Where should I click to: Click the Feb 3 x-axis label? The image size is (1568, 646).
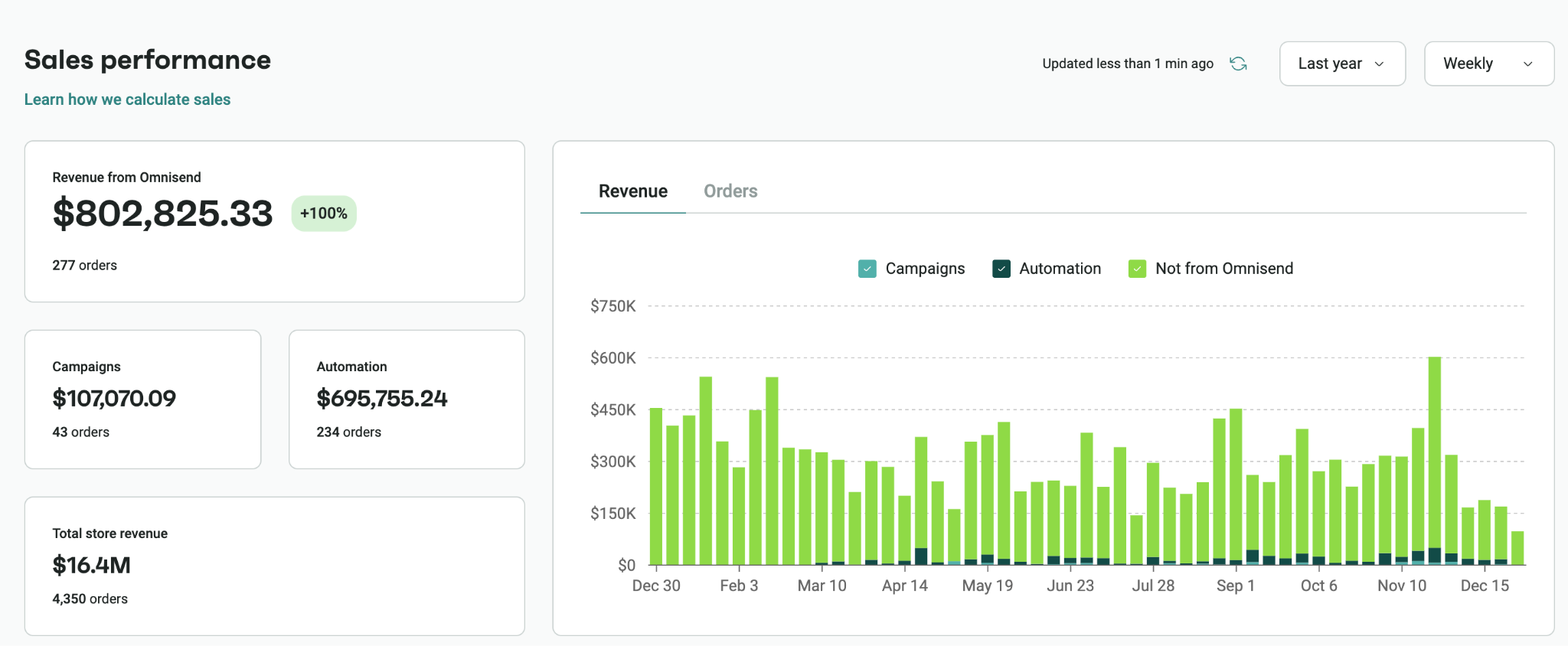click(739, 586)
